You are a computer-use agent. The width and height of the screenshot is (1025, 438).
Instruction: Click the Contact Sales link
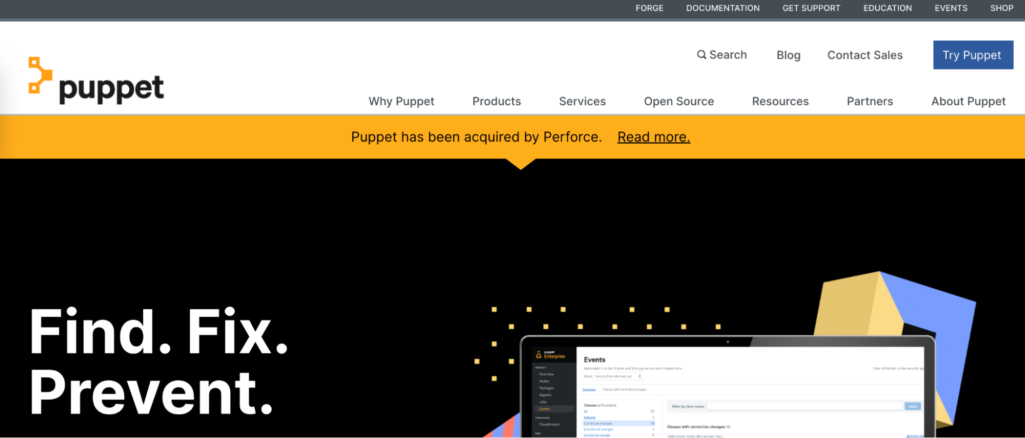864,55
